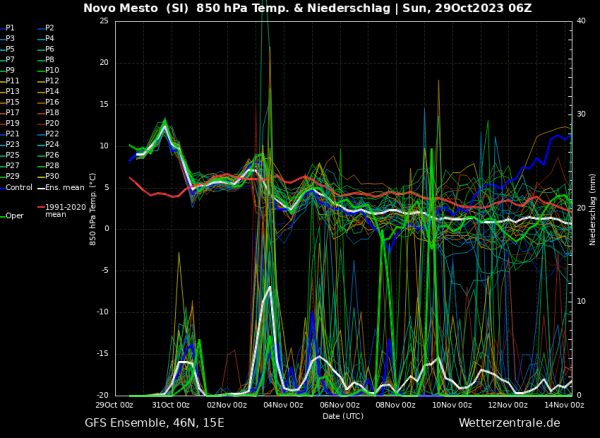Select the P16 legend entry

tap(48, 102)
